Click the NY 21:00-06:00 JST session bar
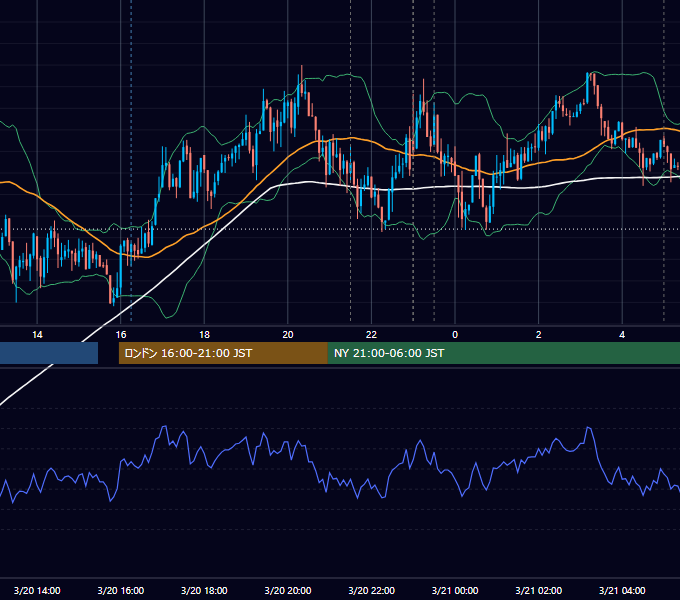The image size is (680, 600). (x=503, y=353)
